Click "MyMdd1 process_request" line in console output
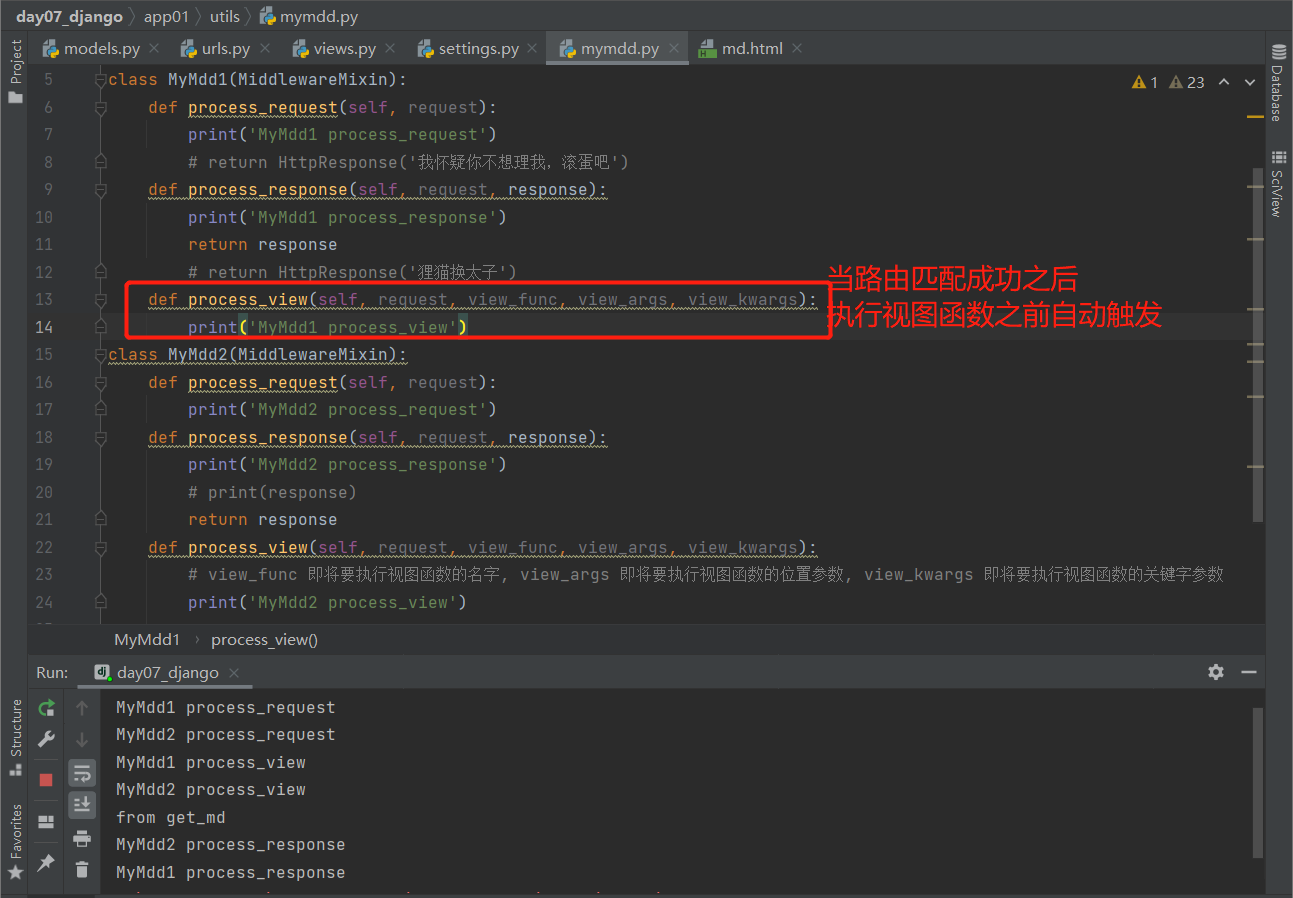The height and width of the screenshot is (898, 1293). (226, 708)
